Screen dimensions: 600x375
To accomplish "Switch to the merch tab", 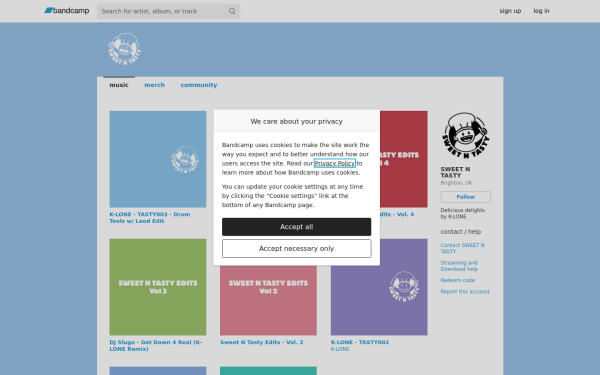I will click(x=154, y=85).
